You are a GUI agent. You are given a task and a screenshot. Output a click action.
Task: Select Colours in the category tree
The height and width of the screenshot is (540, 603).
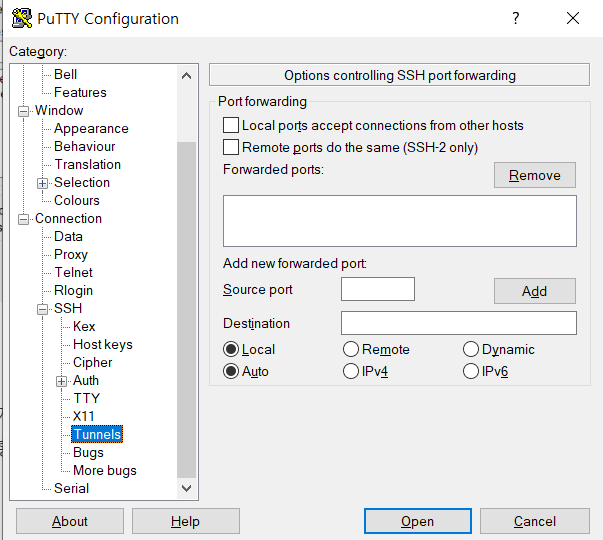click(77, 200)
